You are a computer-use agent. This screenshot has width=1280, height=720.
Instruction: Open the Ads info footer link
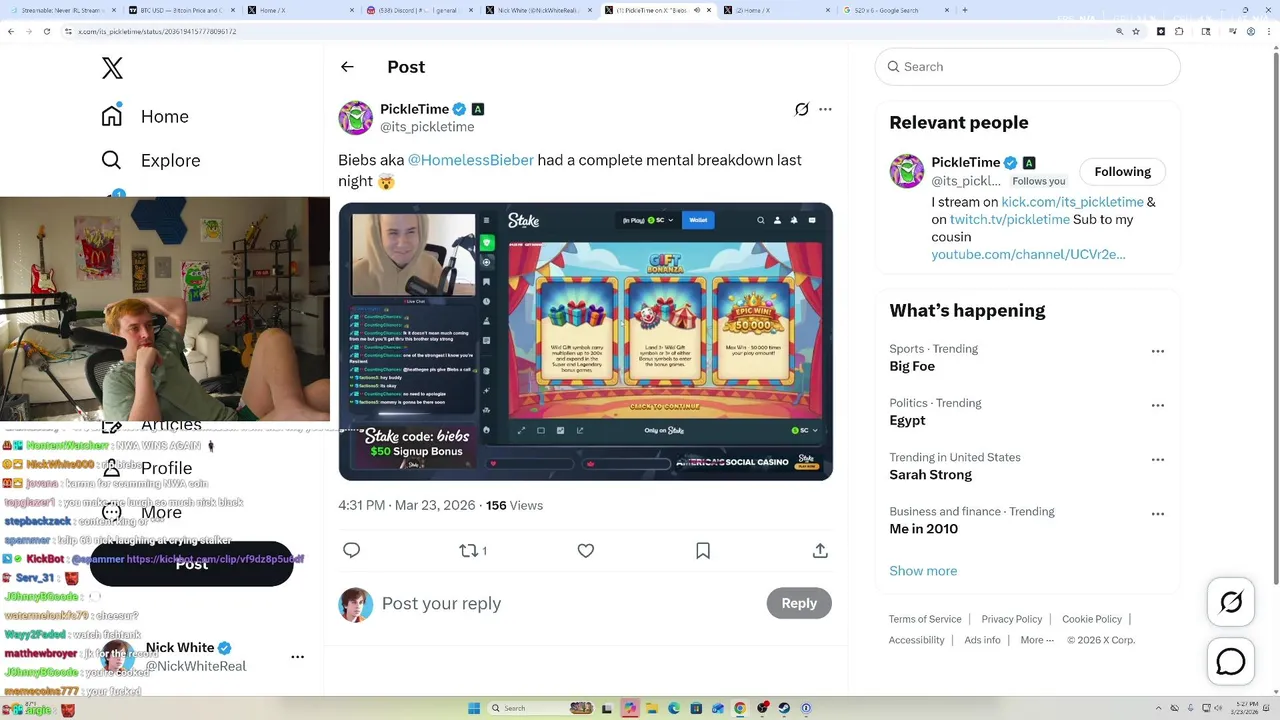pos(982,640)
